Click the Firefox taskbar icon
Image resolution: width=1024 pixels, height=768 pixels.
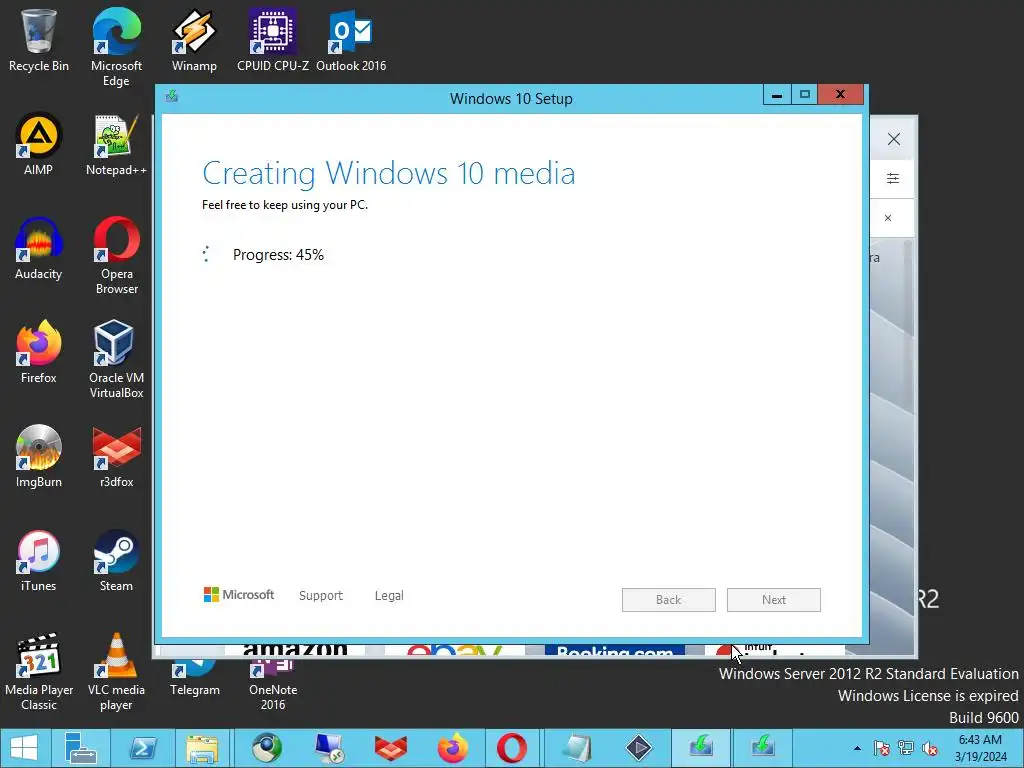pos(452,748)
